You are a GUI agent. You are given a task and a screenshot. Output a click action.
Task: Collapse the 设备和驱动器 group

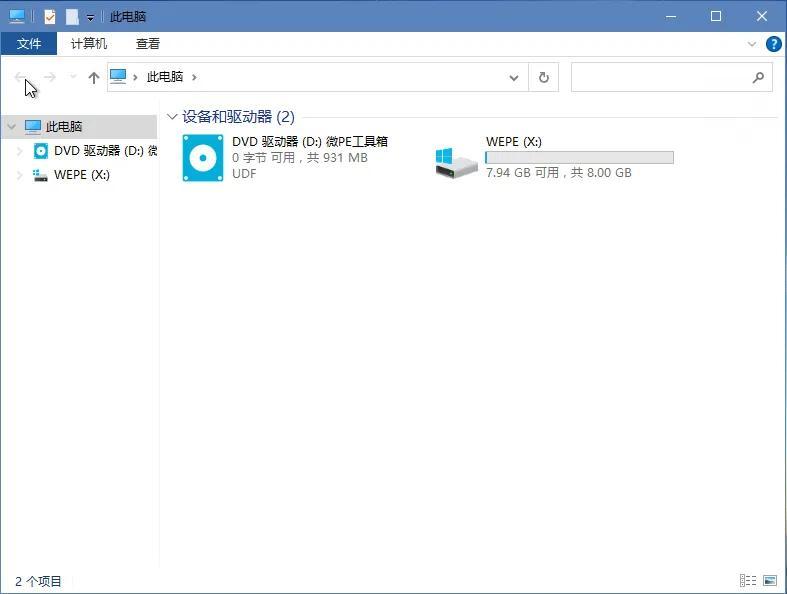172,117
